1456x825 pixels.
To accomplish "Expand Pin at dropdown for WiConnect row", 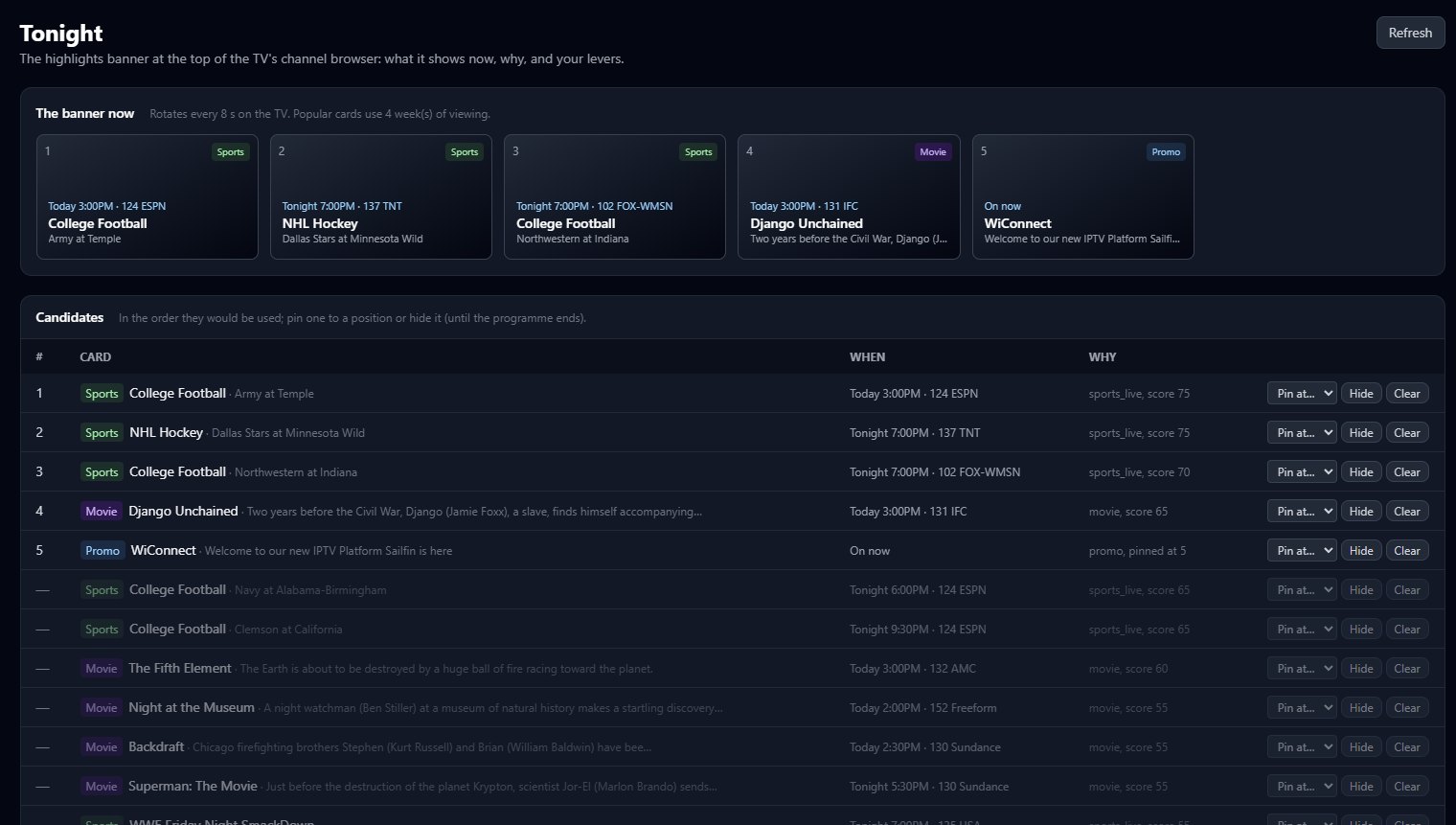I will (x=1302, y=551).
